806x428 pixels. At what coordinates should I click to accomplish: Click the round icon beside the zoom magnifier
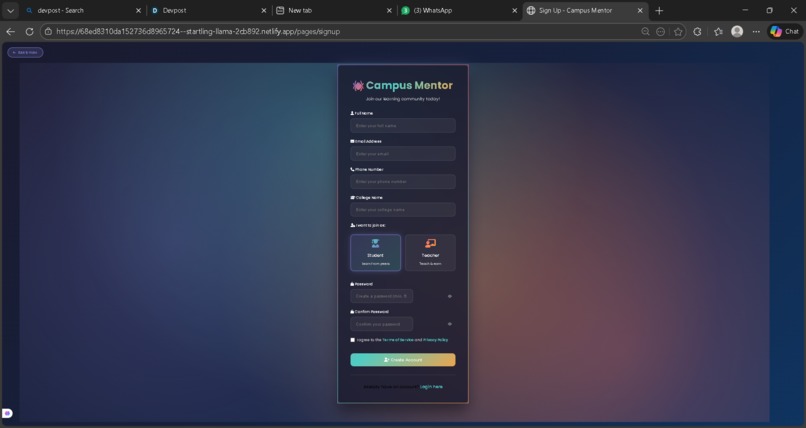tap(661, 31)
